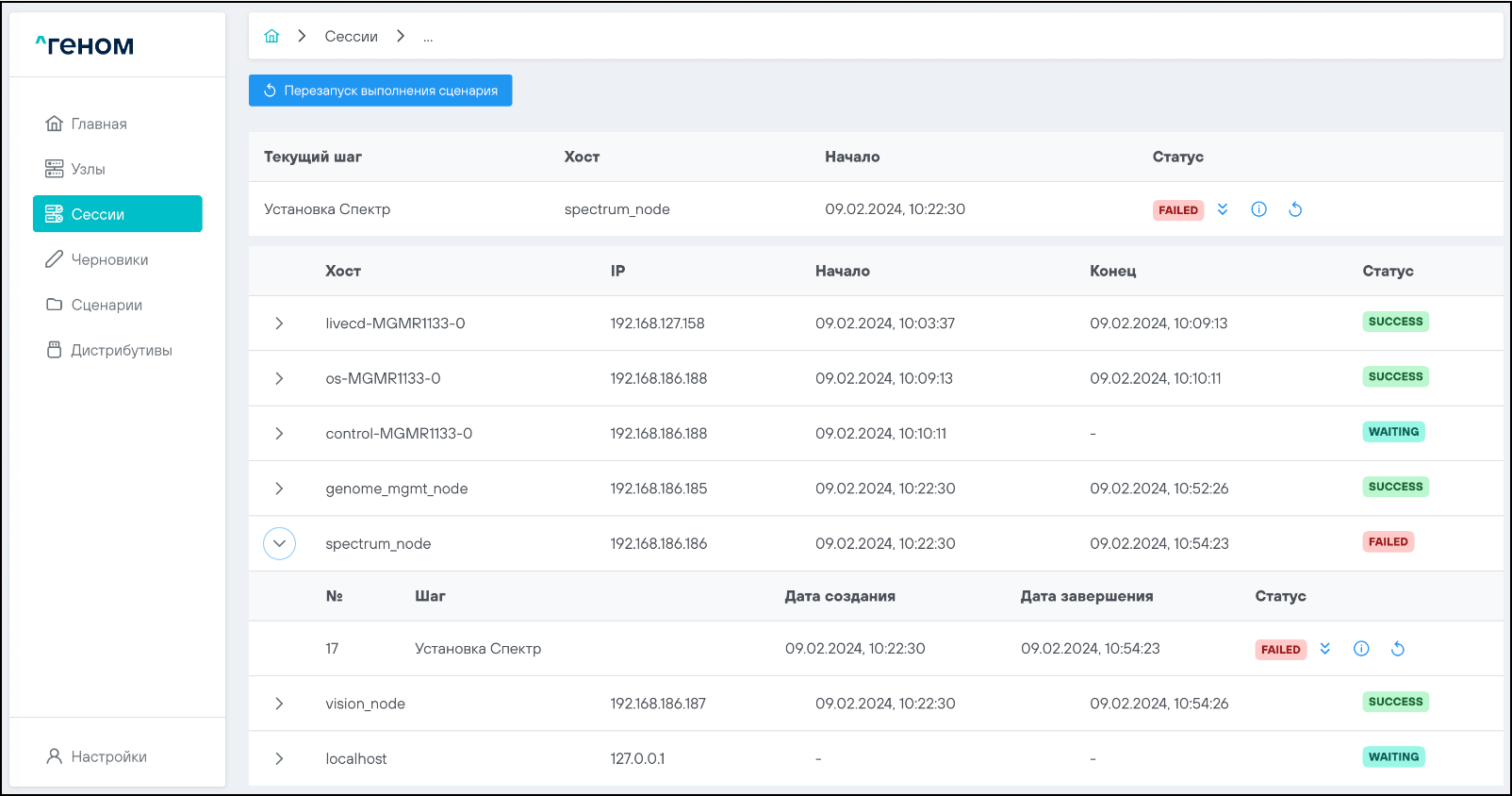Screen dimensions: 1512x796
Task: Open Узлы in the sidebar
Action: click(x=88, y=169)
